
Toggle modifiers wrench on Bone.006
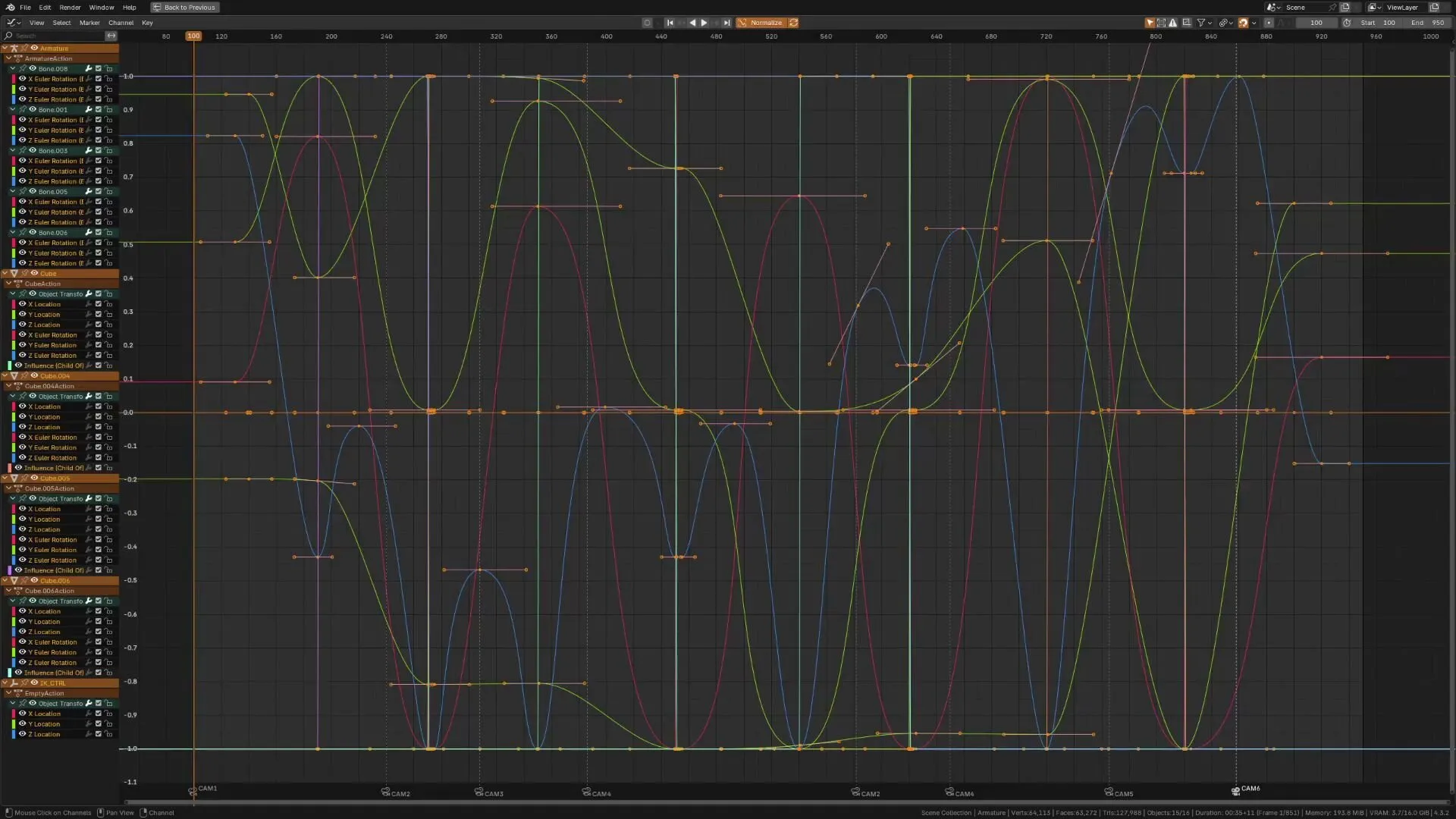pyautogui.click(x=89, y=232)
